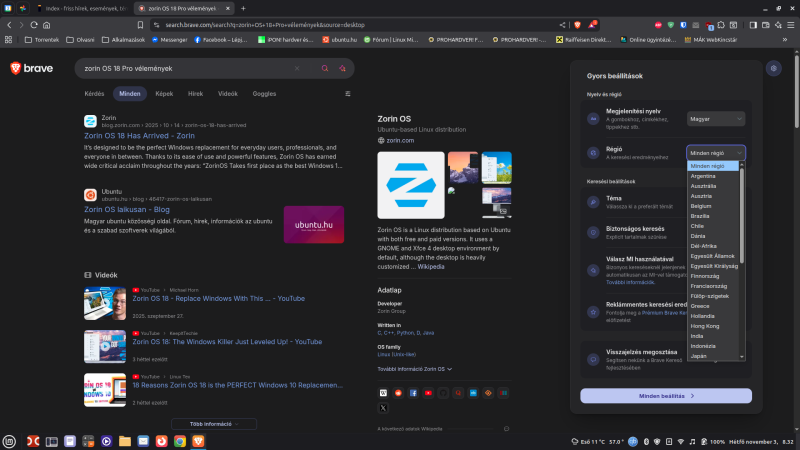Click the Zorin logo image in infobox
The width and height of the screenshot is (800, 450).
411,185
